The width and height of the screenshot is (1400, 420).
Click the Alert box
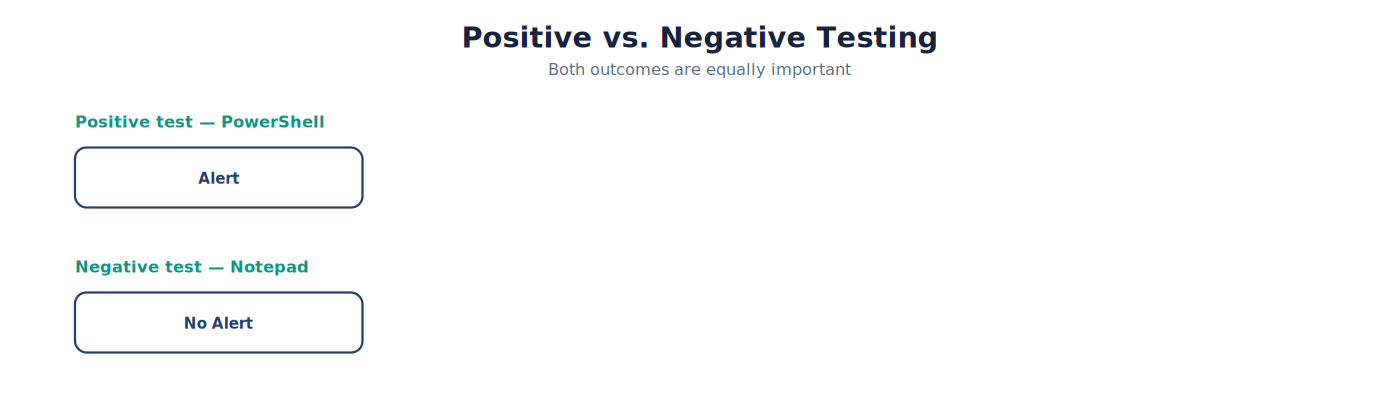coord(218,178)
